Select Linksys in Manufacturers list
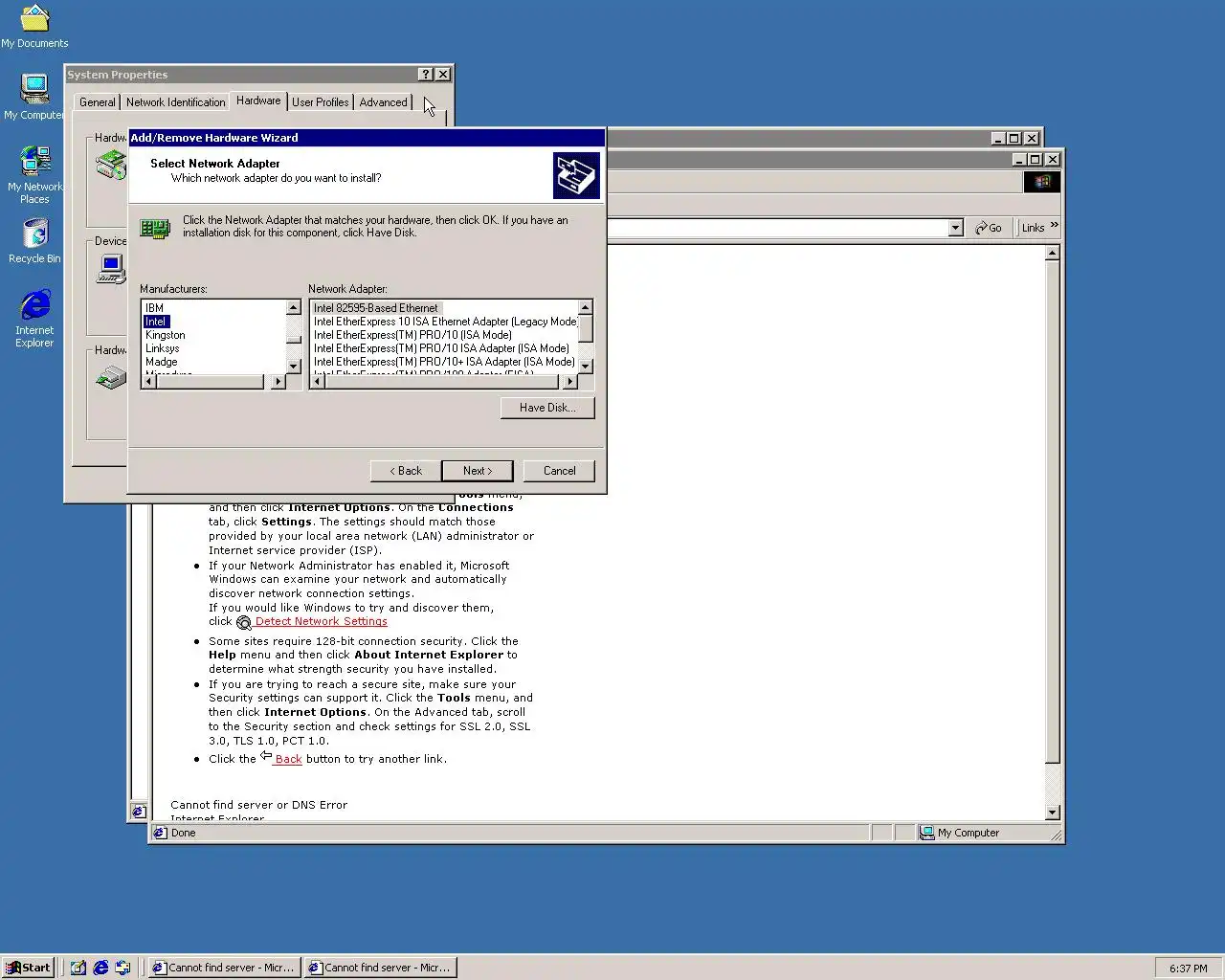 point(163,348)
